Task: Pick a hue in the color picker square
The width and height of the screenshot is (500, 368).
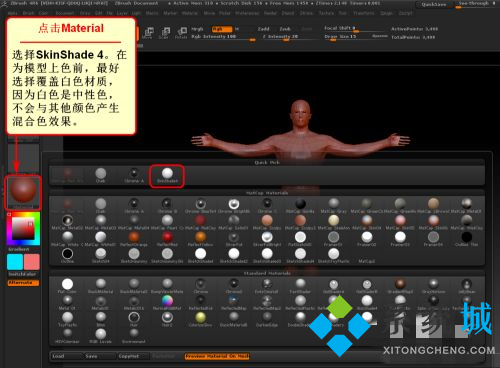Action: tap(23, 229)
